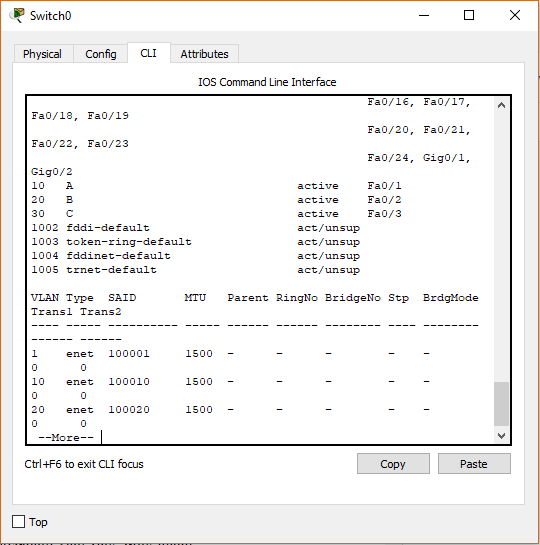Click the 'Fa0/1' port entry
Image resolution: width=540 pixels, height=545 pixels.
(384, 186)
